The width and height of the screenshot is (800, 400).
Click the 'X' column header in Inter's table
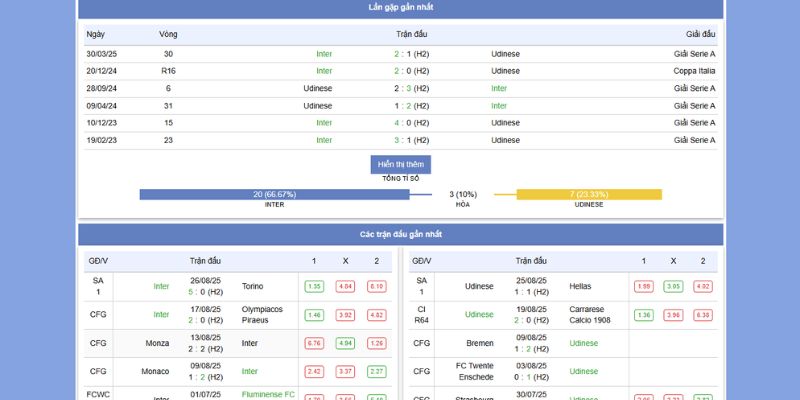[x=345, y=261]
